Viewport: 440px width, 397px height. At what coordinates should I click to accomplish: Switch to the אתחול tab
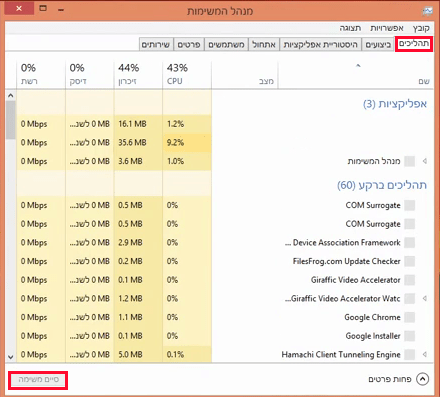(x=264, y=44)
